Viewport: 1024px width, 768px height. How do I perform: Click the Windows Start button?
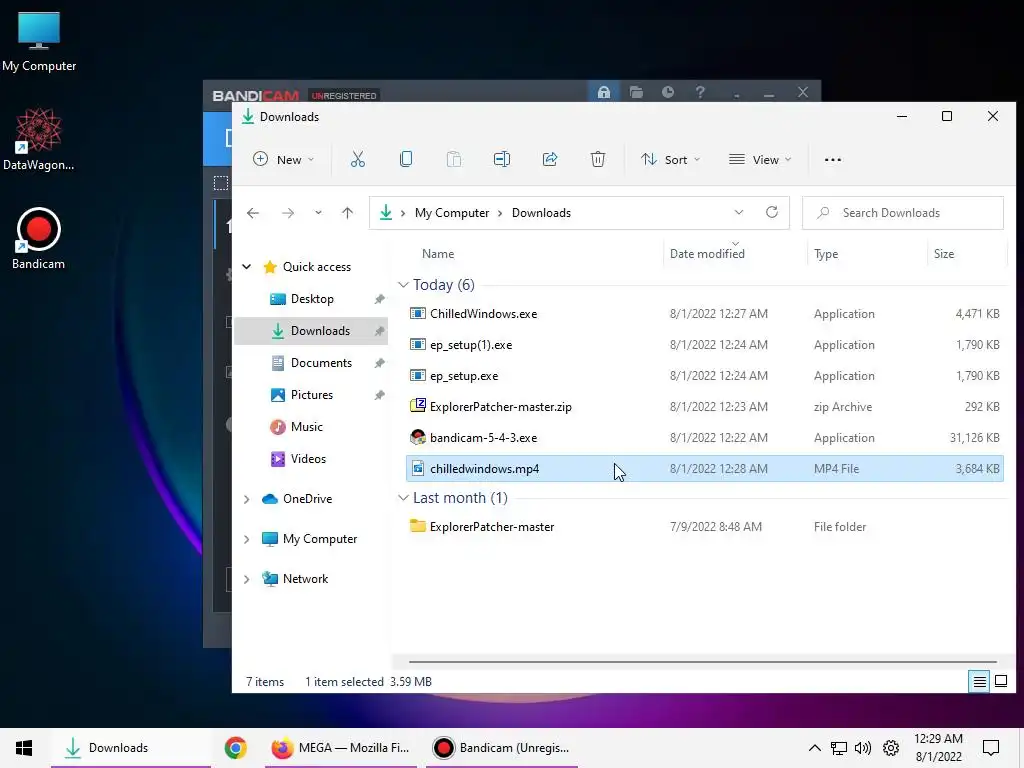point(24,748)
